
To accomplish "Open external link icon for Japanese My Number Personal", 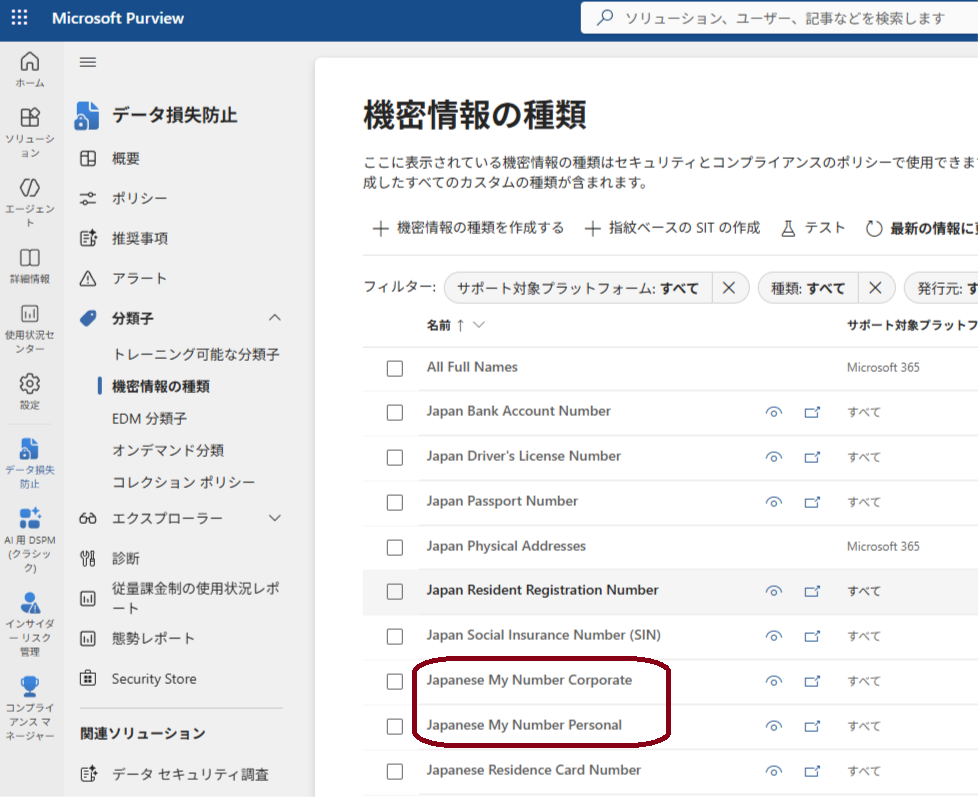I will (812, 726).
